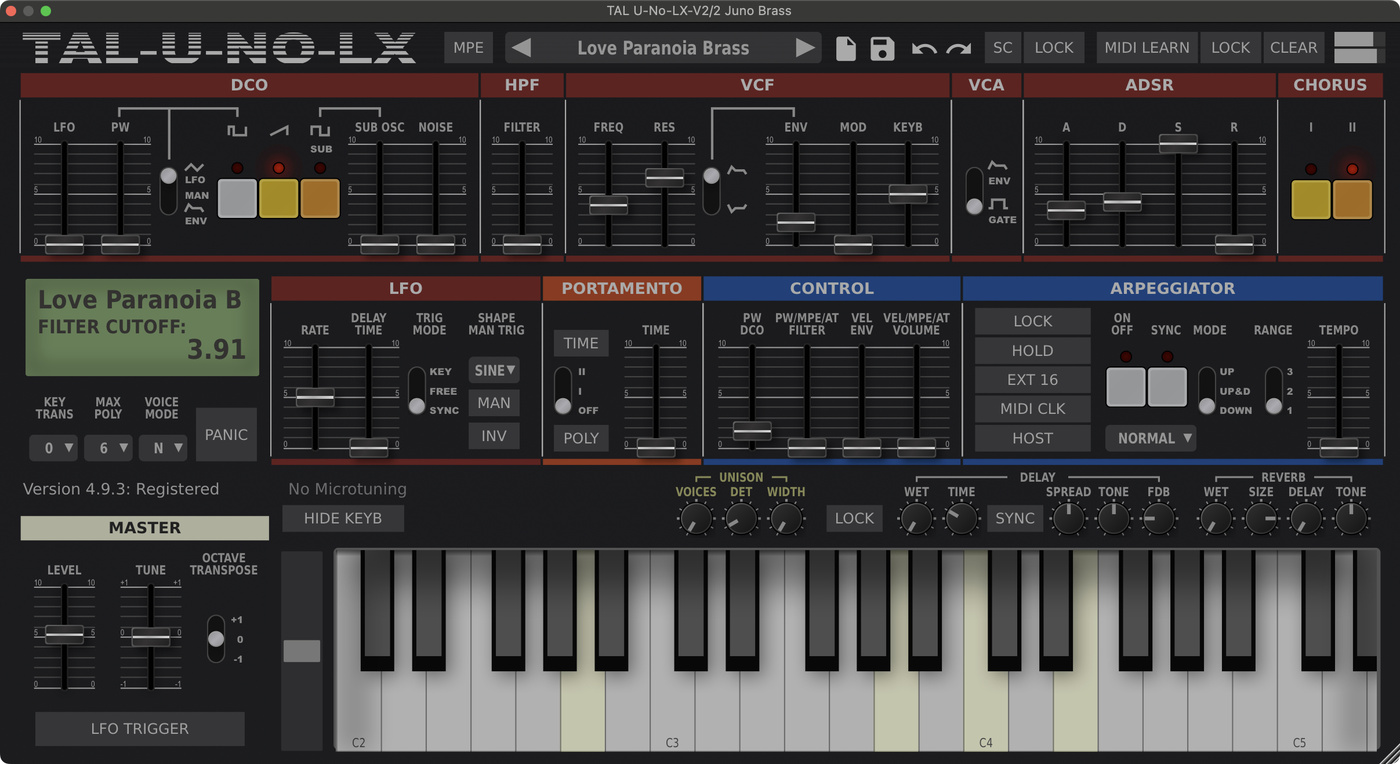Adjust the reverb TONE knob
Screen dimensions: 1400x764
point(1351,518)
